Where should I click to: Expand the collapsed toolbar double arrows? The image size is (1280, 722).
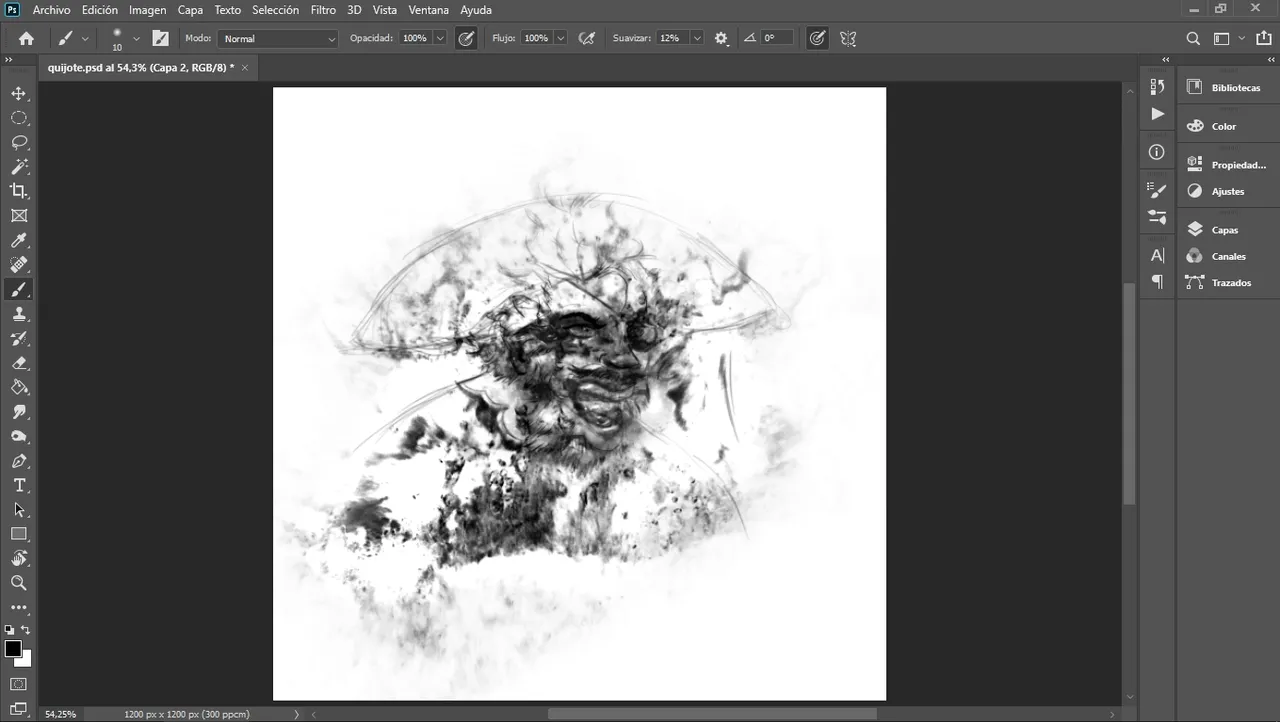(x=8, y=60)
